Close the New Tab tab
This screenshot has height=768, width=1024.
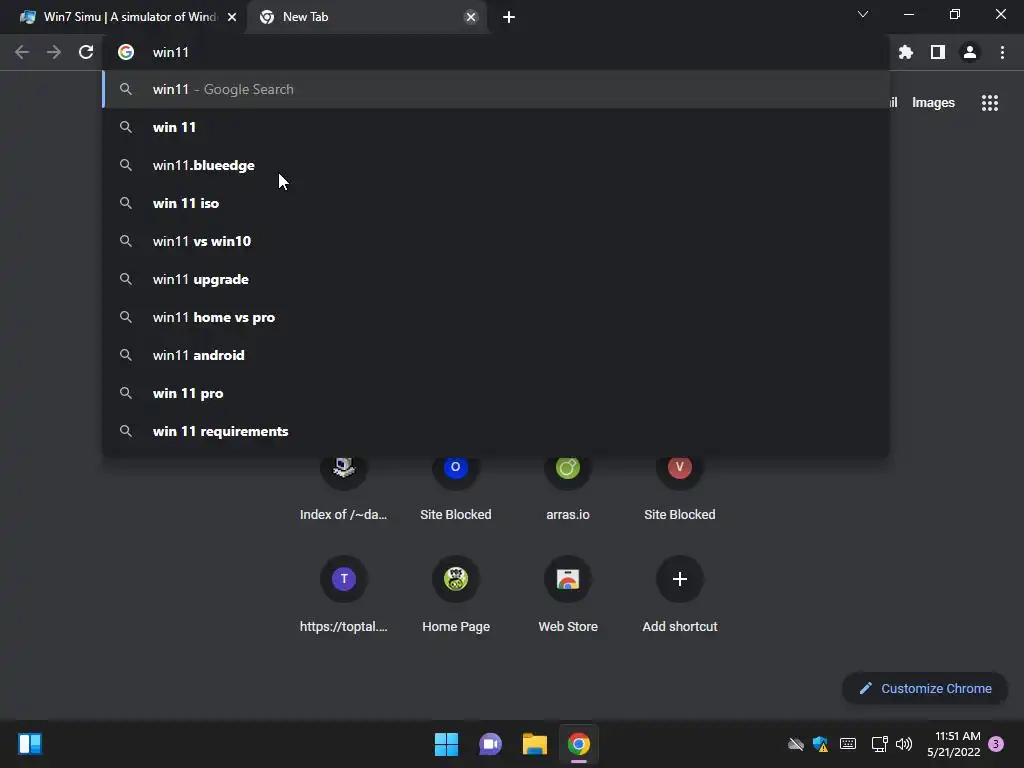click(471, 17)
